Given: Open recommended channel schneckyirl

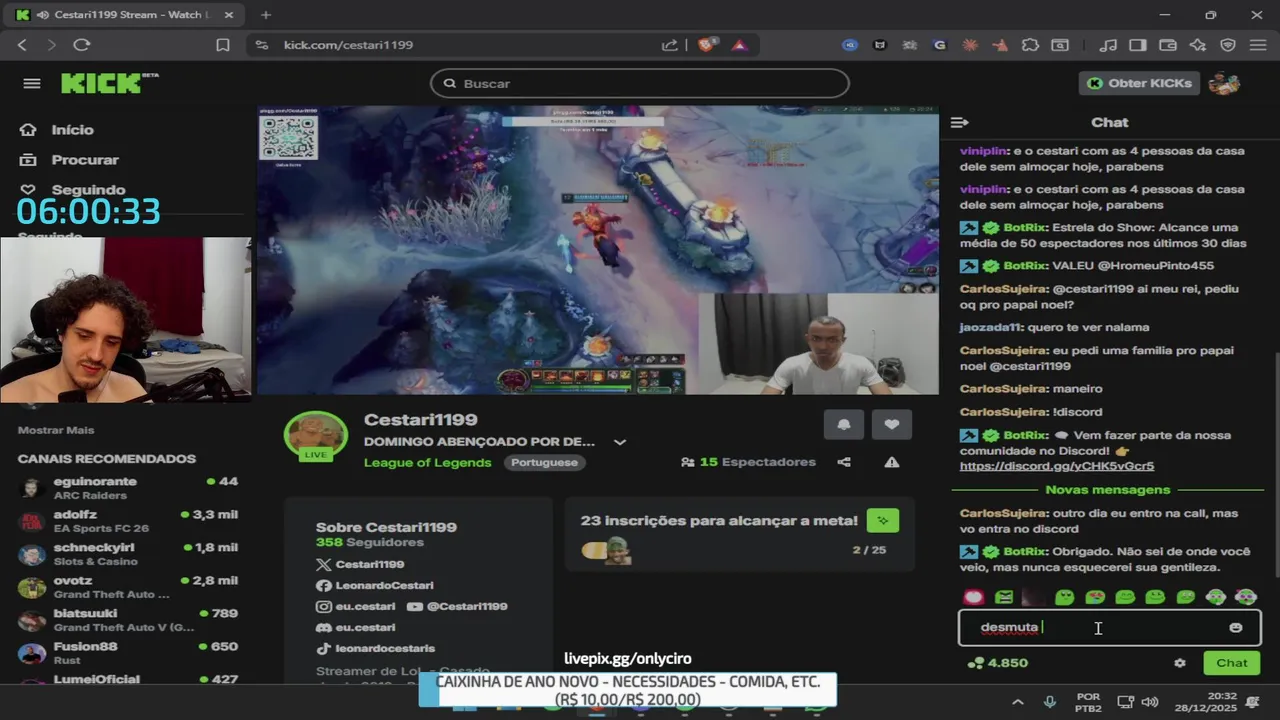Looking at the screenshot, I should pos(128,554).
